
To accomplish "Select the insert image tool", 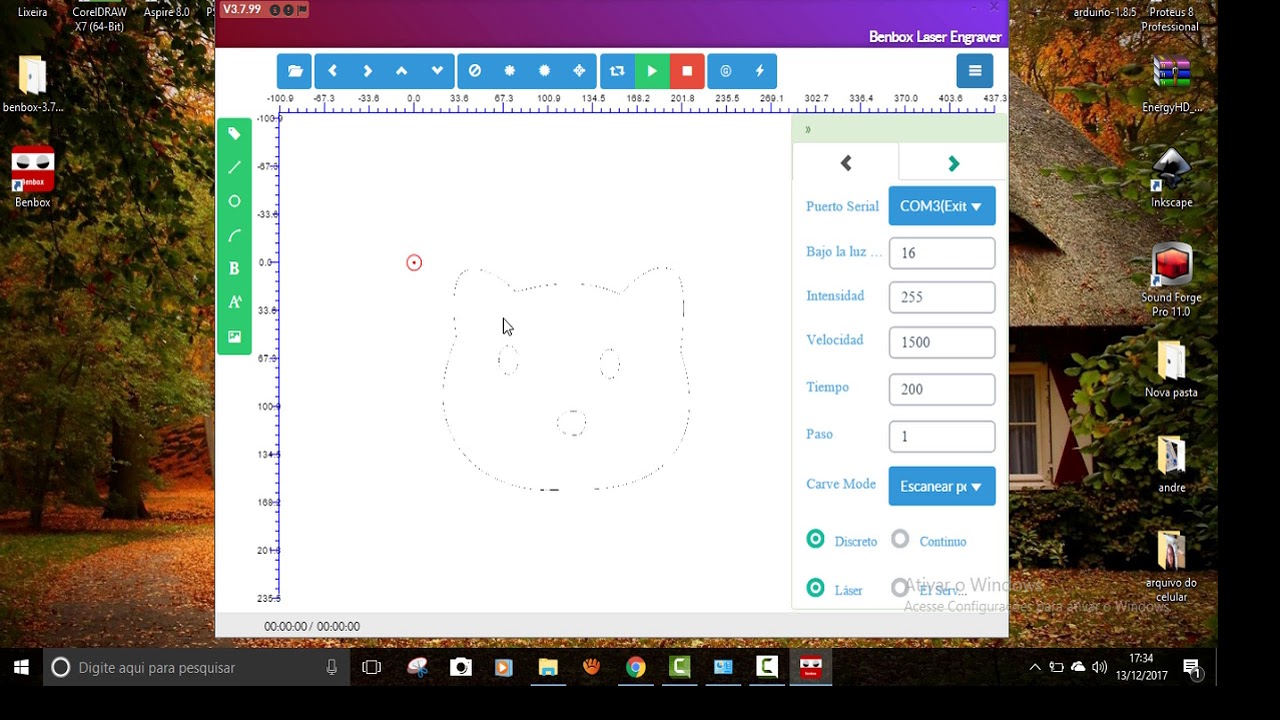I will coord(234,337).
